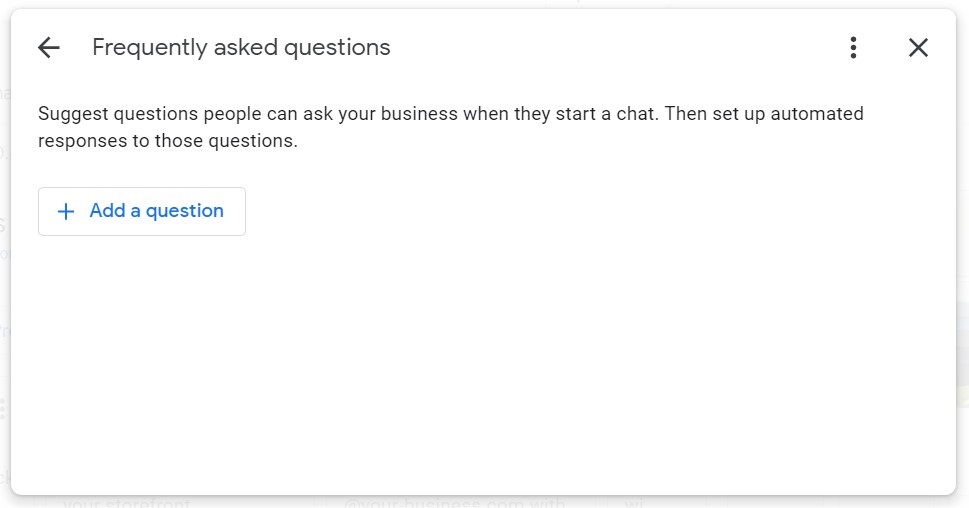Open the three-dot more options menu
The width and height of the screenshot is (969, 508).
pyautogui.click(x=853, y=47)
